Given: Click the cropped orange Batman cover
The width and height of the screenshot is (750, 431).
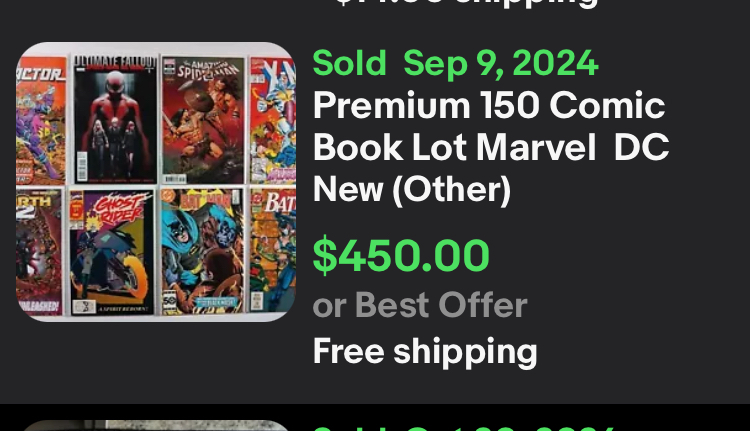Looking at the screenshot, I should [273, 251].
